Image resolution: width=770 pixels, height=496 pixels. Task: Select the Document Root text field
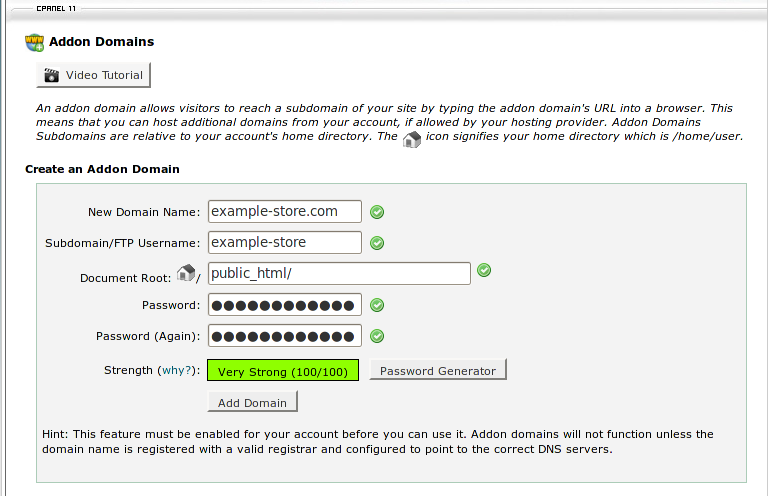(x=338, y=273)
